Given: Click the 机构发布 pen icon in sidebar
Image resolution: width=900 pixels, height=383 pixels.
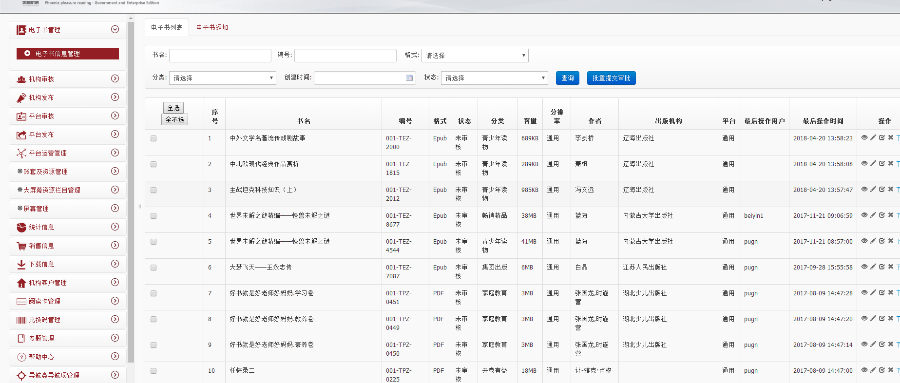Looking at the screenshot, I should click(x=21, y=98).
